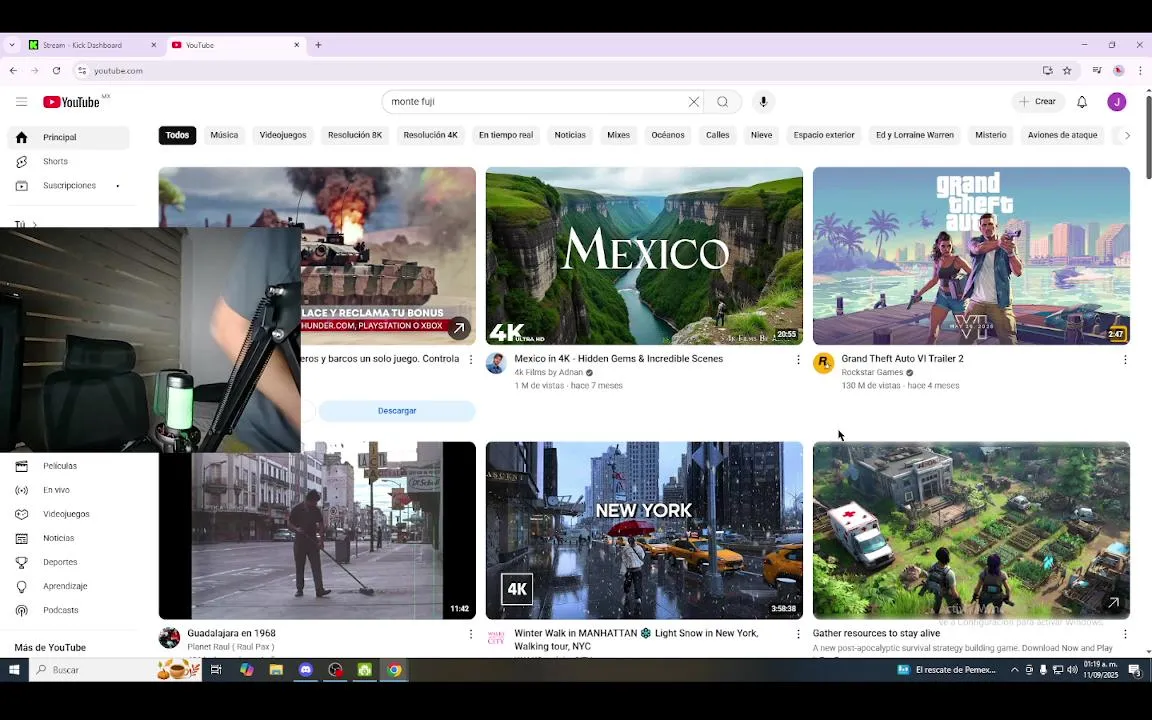Select the Océanos filter chip
Viewport: 1152px width, 720px height.
668,135
